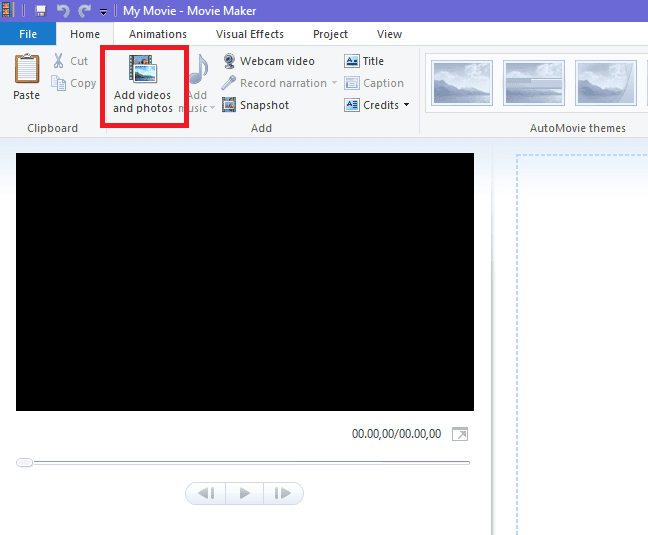648x535 pixels.
Task: Click the black video preview monitor
Action: point(245,282)
